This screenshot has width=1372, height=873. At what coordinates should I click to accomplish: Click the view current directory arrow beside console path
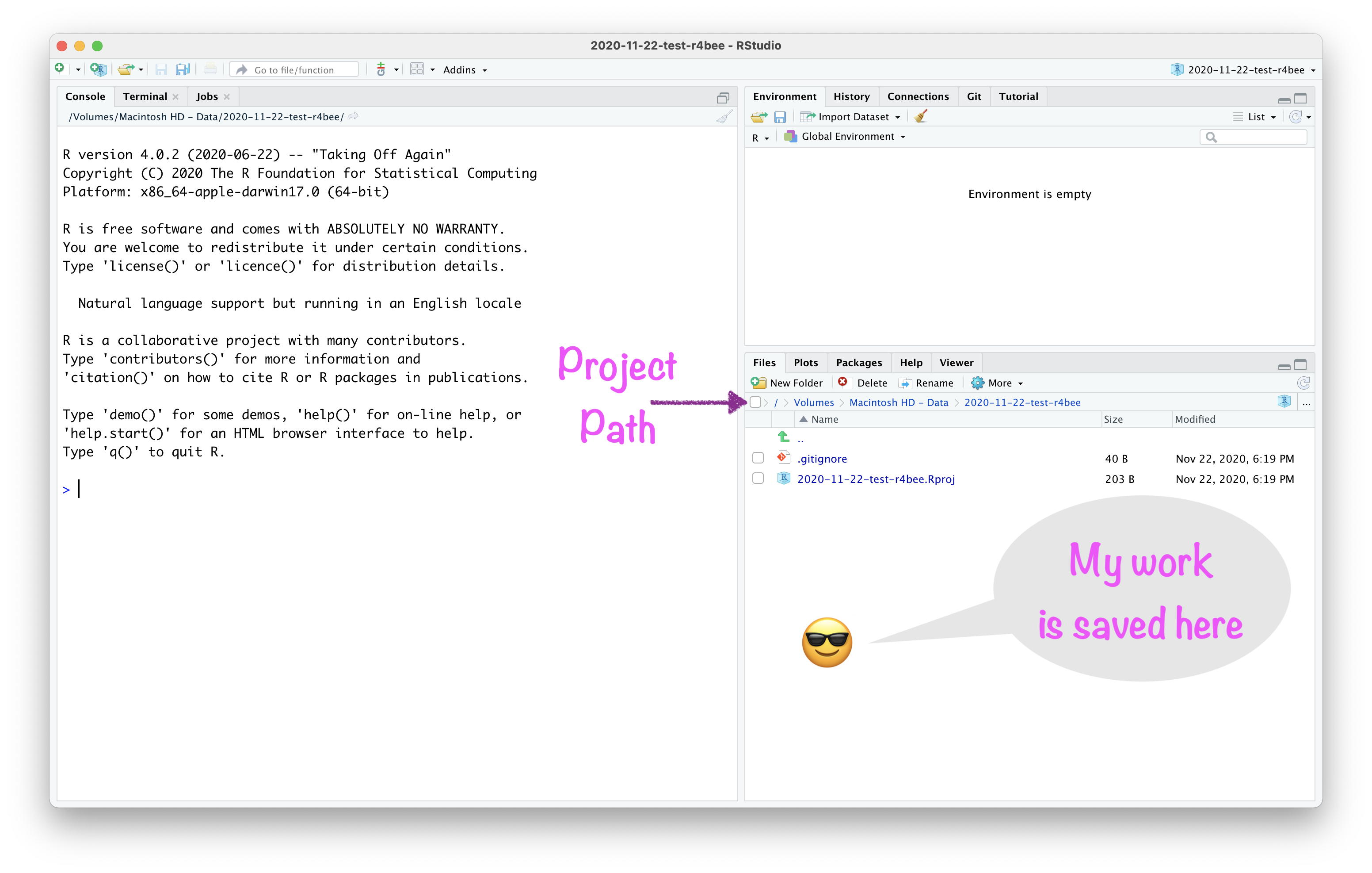(x=353, y=116)
